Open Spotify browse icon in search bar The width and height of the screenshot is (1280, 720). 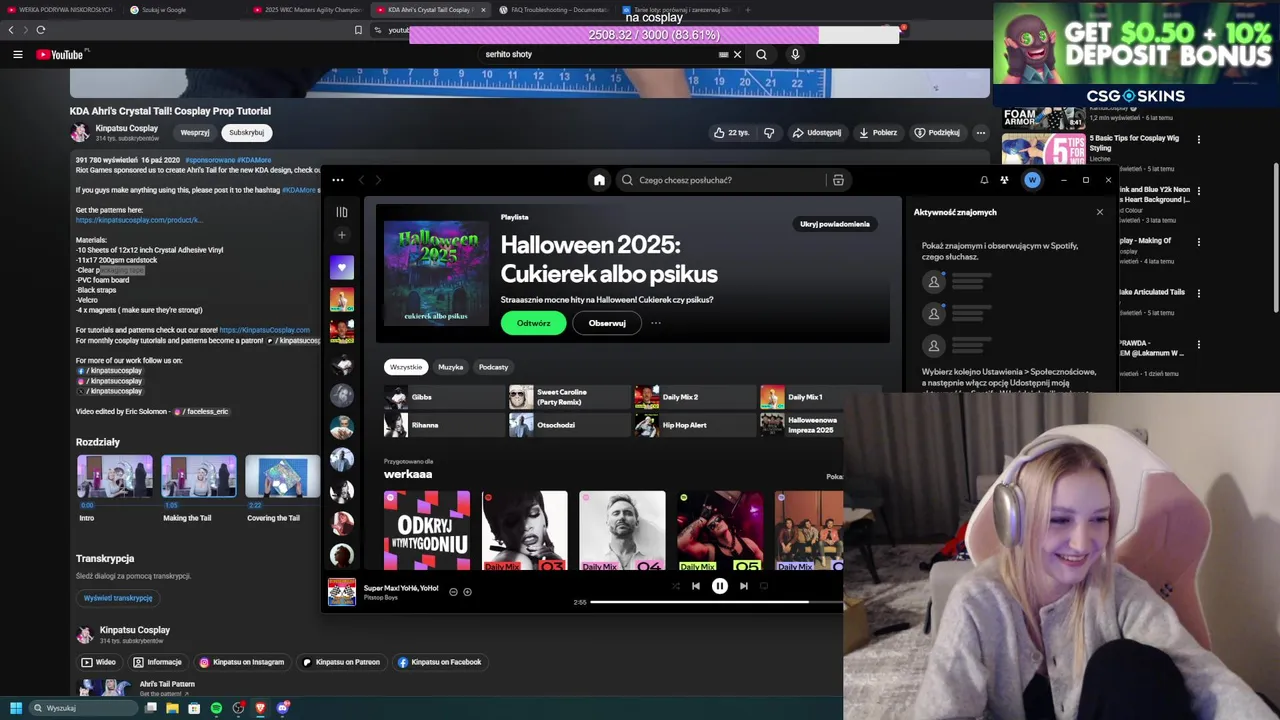[838, 180]
